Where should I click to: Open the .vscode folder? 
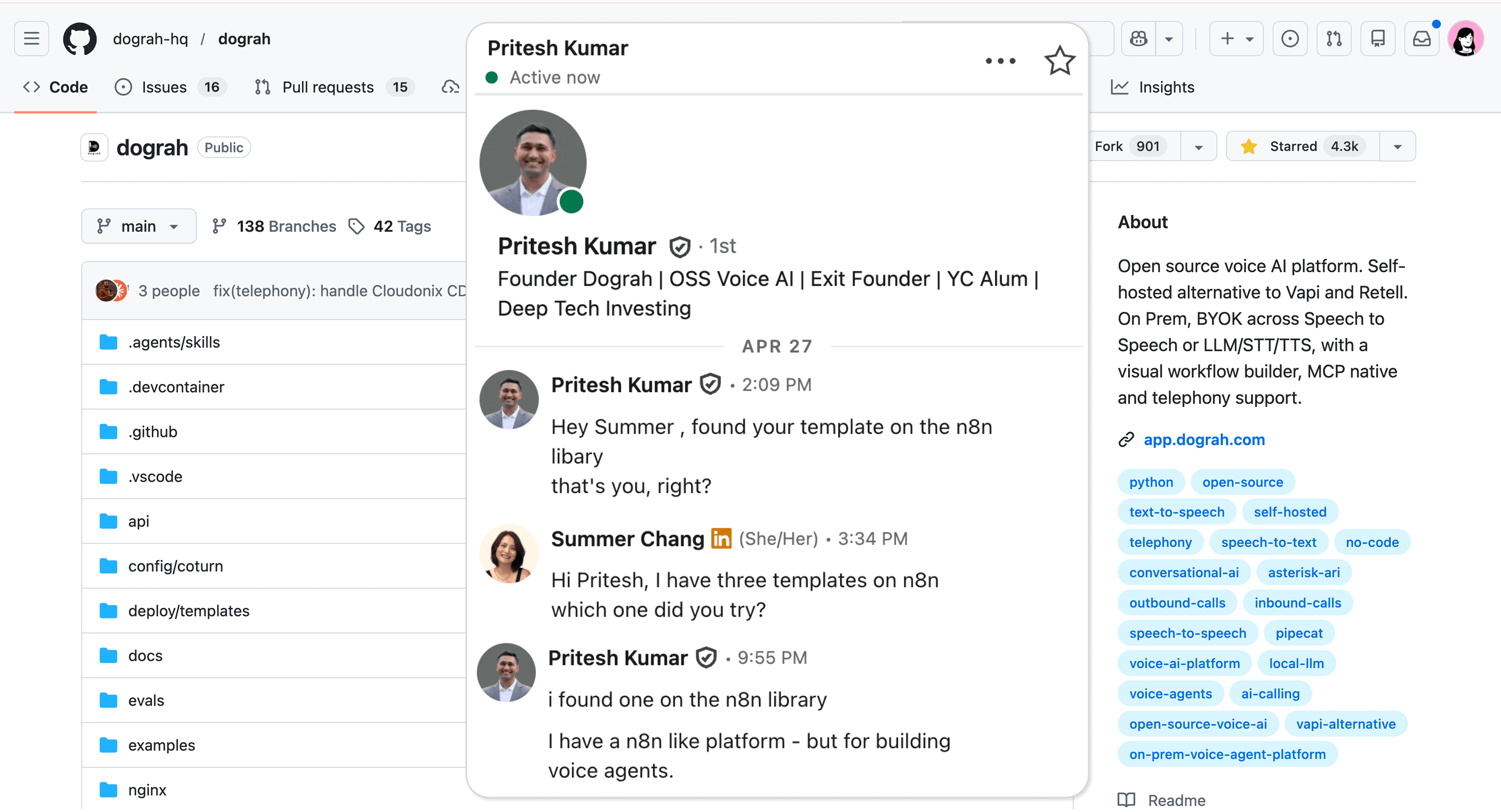(155, 477)
